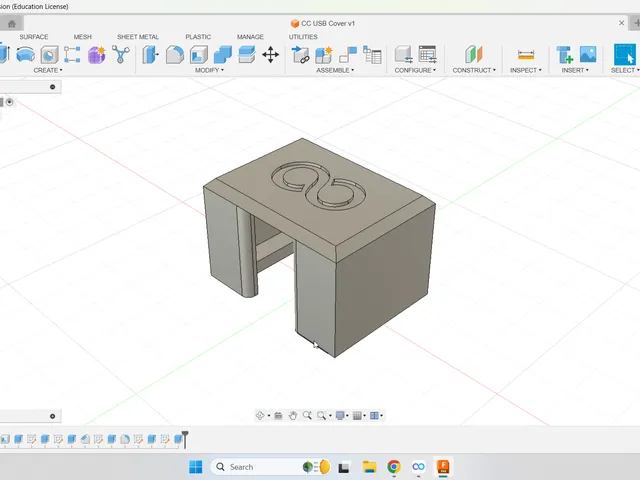The width and height of the screenshot is (640, 480).
Task: Click the timeline end marker
Action: 185,439
